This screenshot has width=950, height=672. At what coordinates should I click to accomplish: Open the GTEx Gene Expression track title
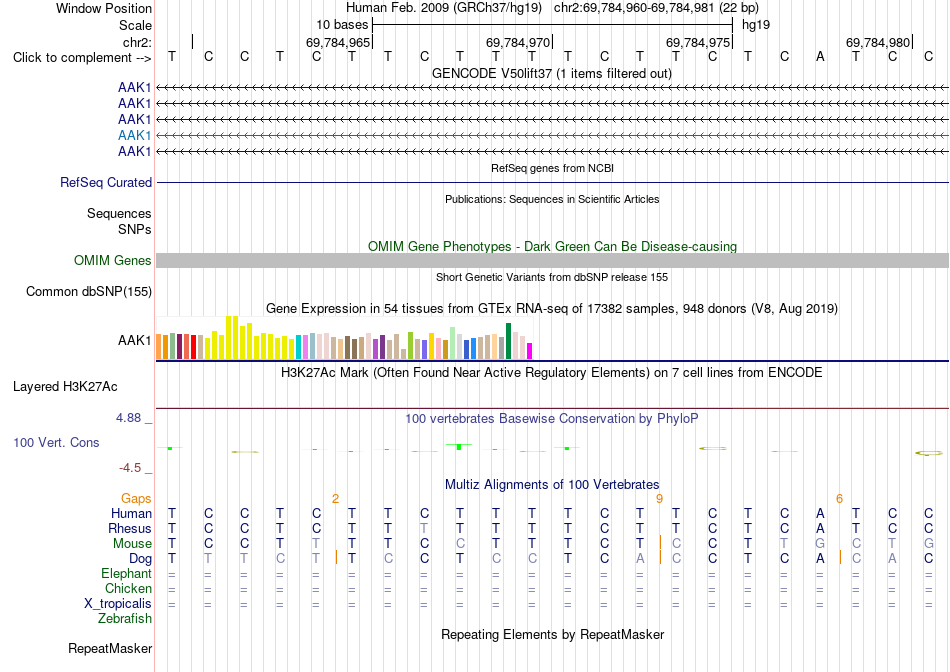tap(552, 308)
